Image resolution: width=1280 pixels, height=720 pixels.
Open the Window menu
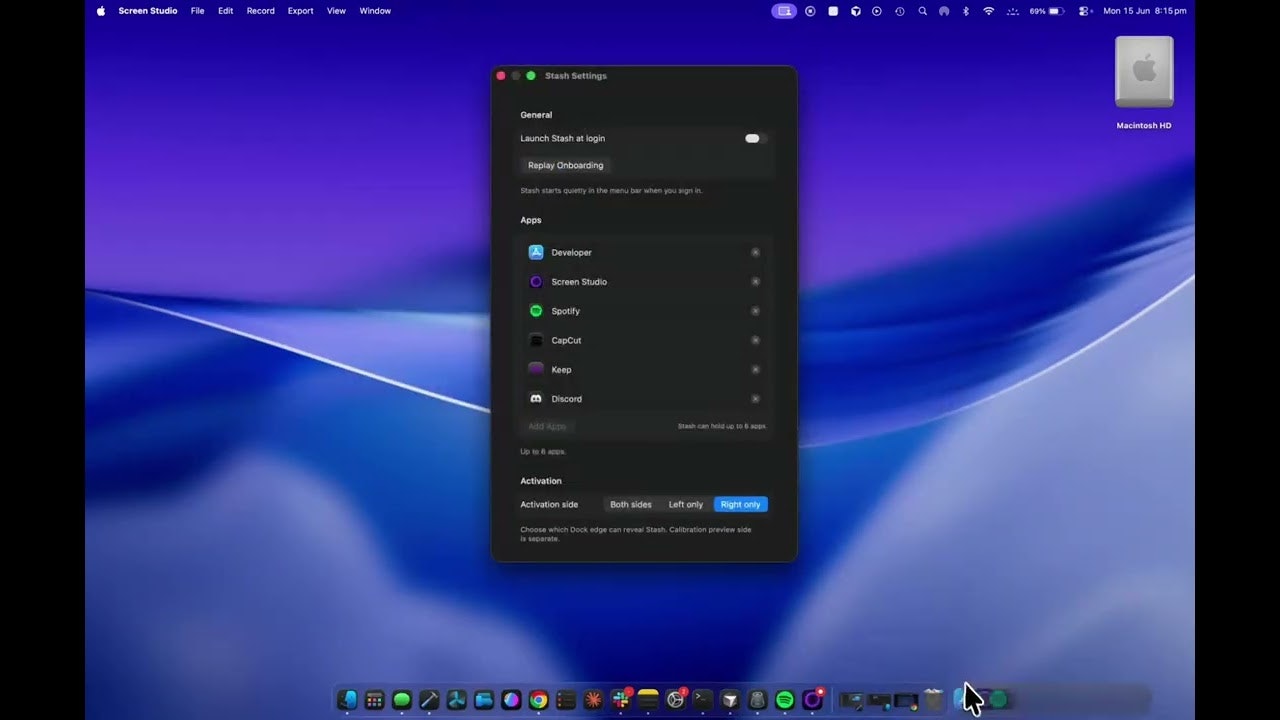point(375,11)
